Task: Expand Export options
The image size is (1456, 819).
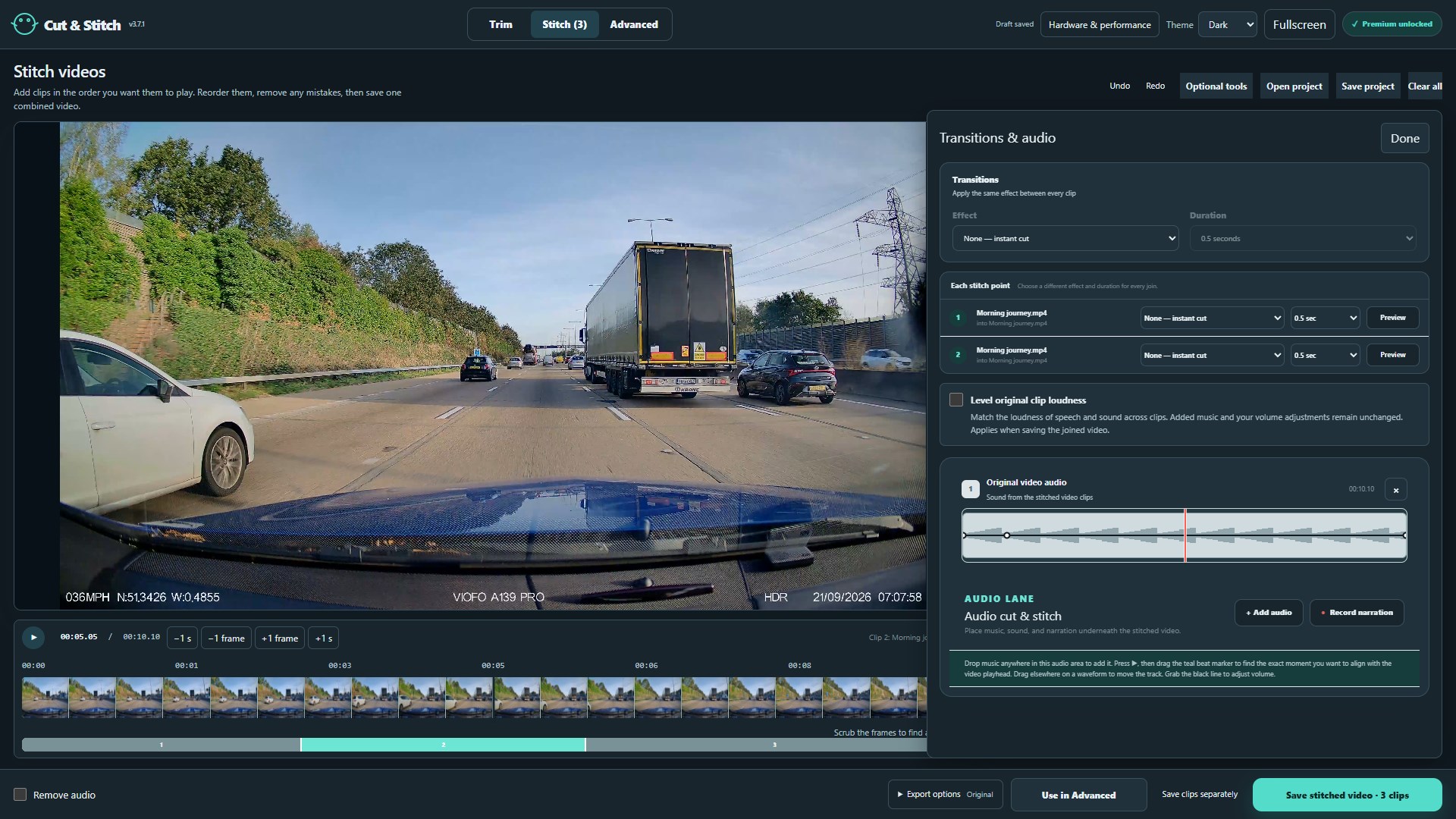Action: (x=945, y=794)
